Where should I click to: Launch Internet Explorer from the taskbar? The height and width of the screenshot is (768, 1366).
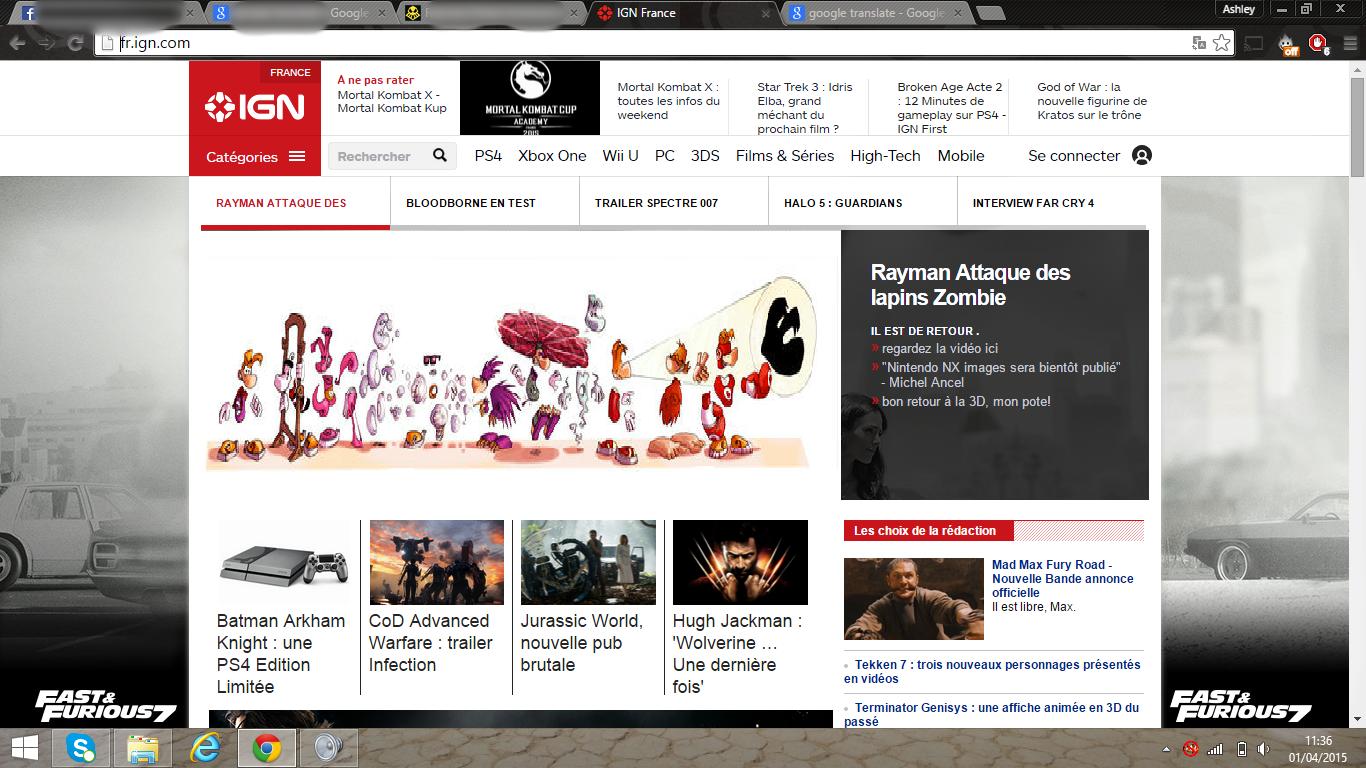coord(205,748)
